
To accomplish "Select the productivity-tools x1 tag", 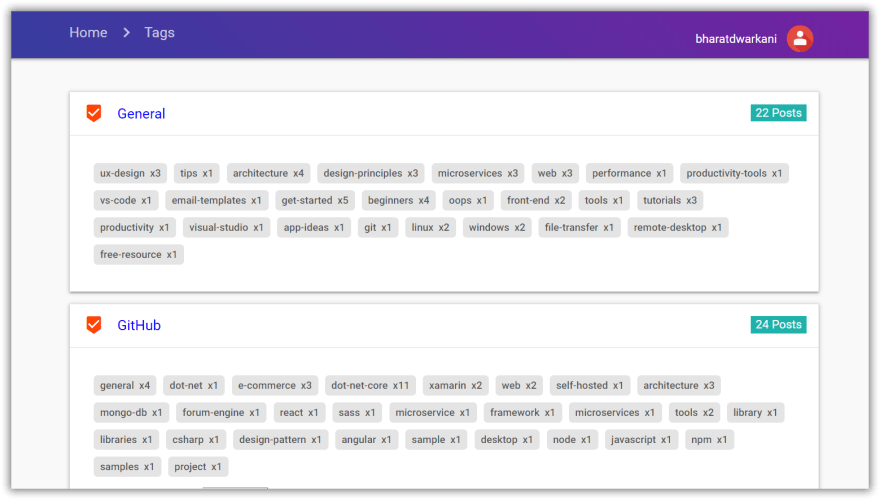I will (x=734, y=173).
